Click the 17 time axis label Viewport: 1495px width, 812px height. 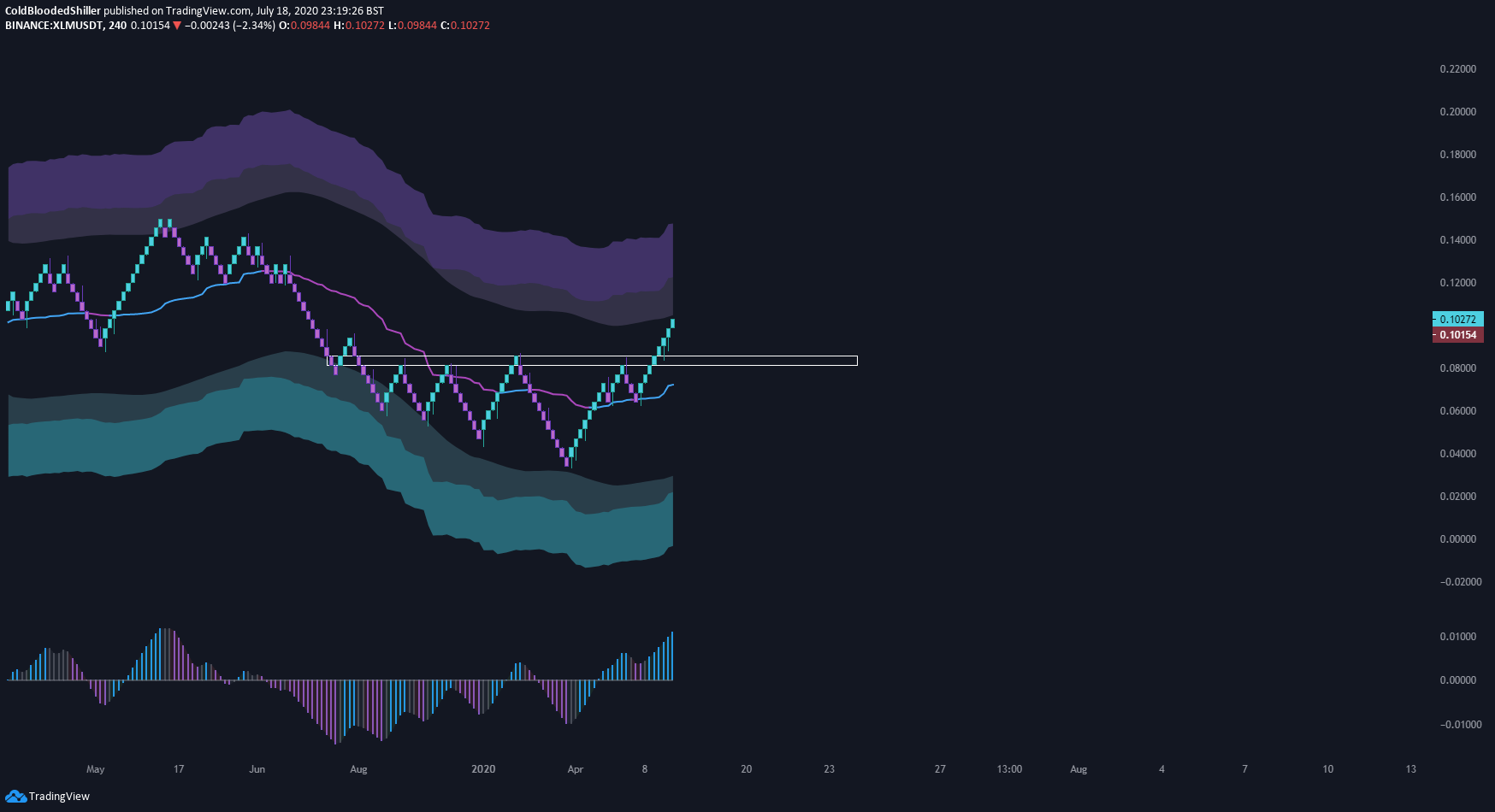179,769
